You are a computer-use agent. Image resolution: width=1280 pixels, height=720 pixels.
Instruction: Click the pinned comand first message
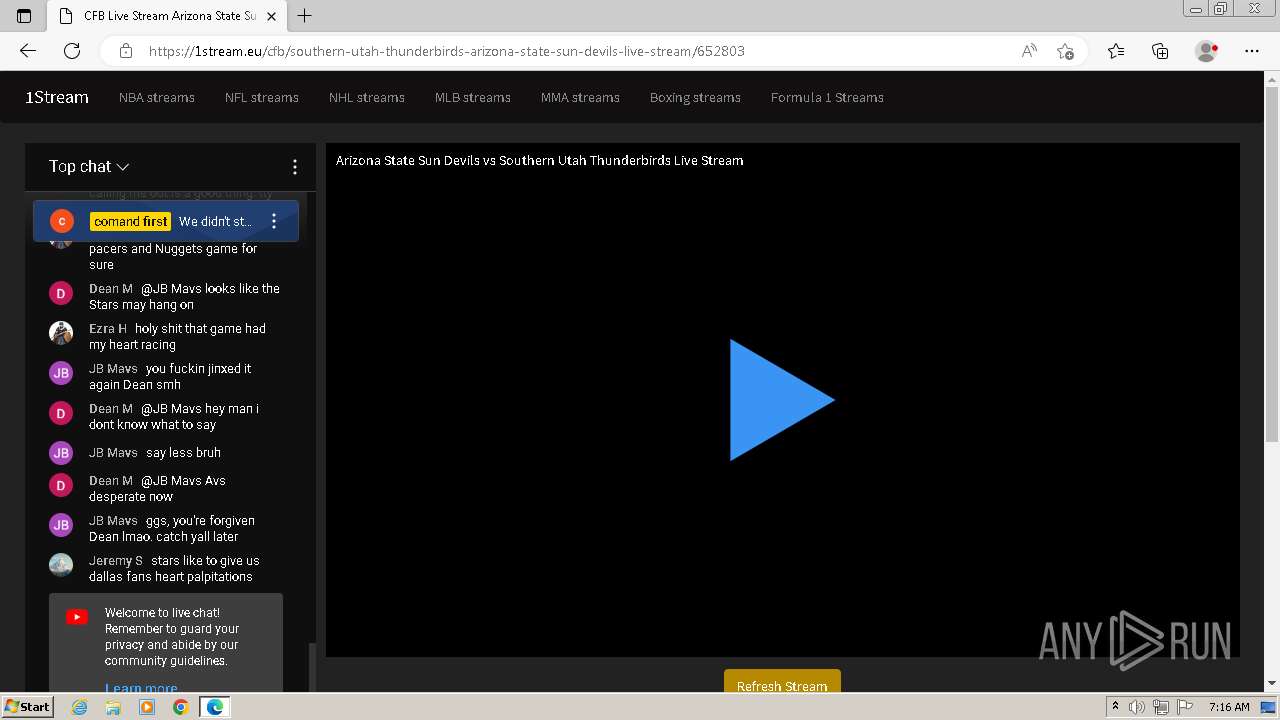point(166,221)
